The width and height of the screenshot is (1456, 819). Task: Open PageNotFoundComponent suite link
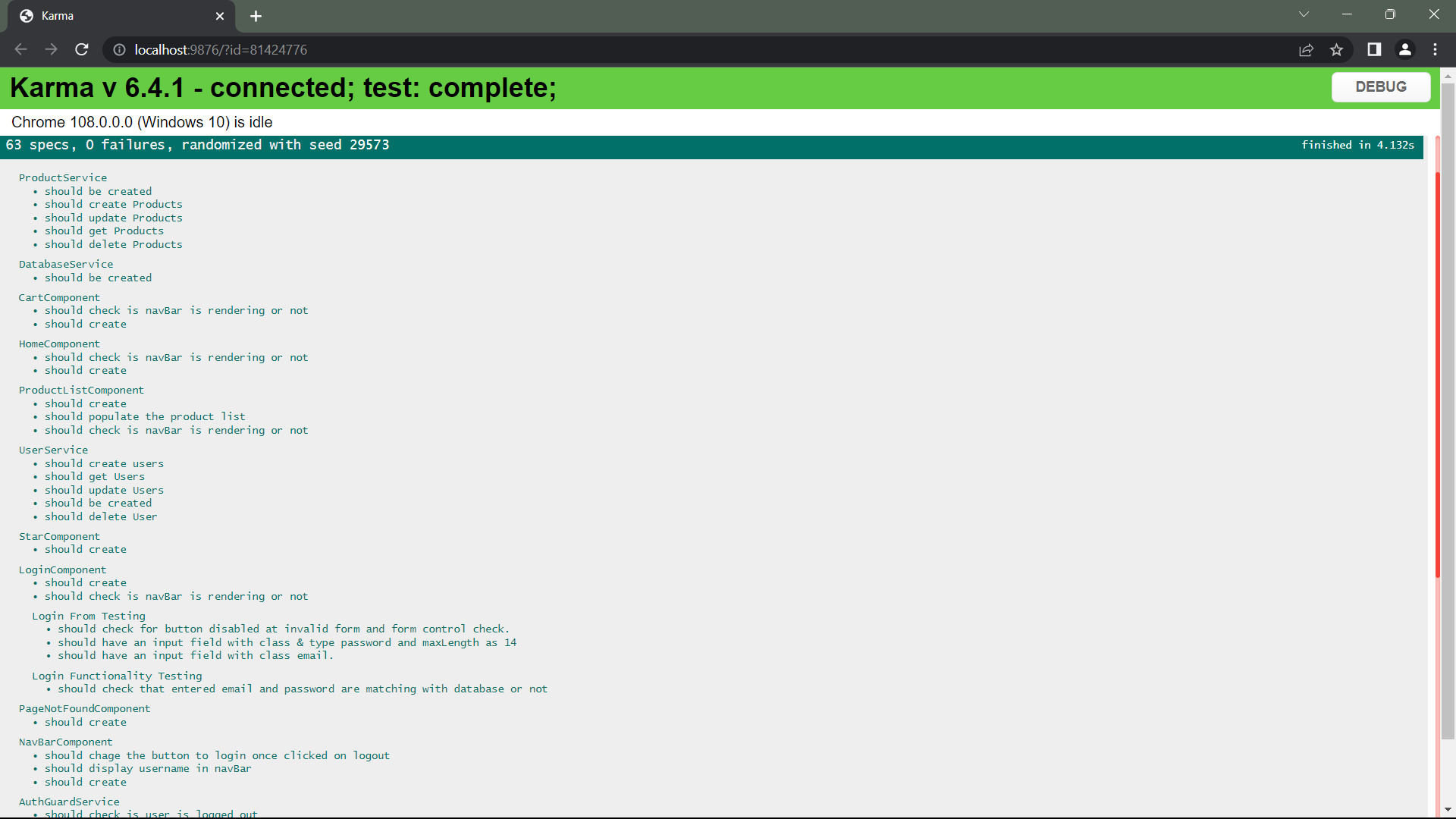(84, 708)
